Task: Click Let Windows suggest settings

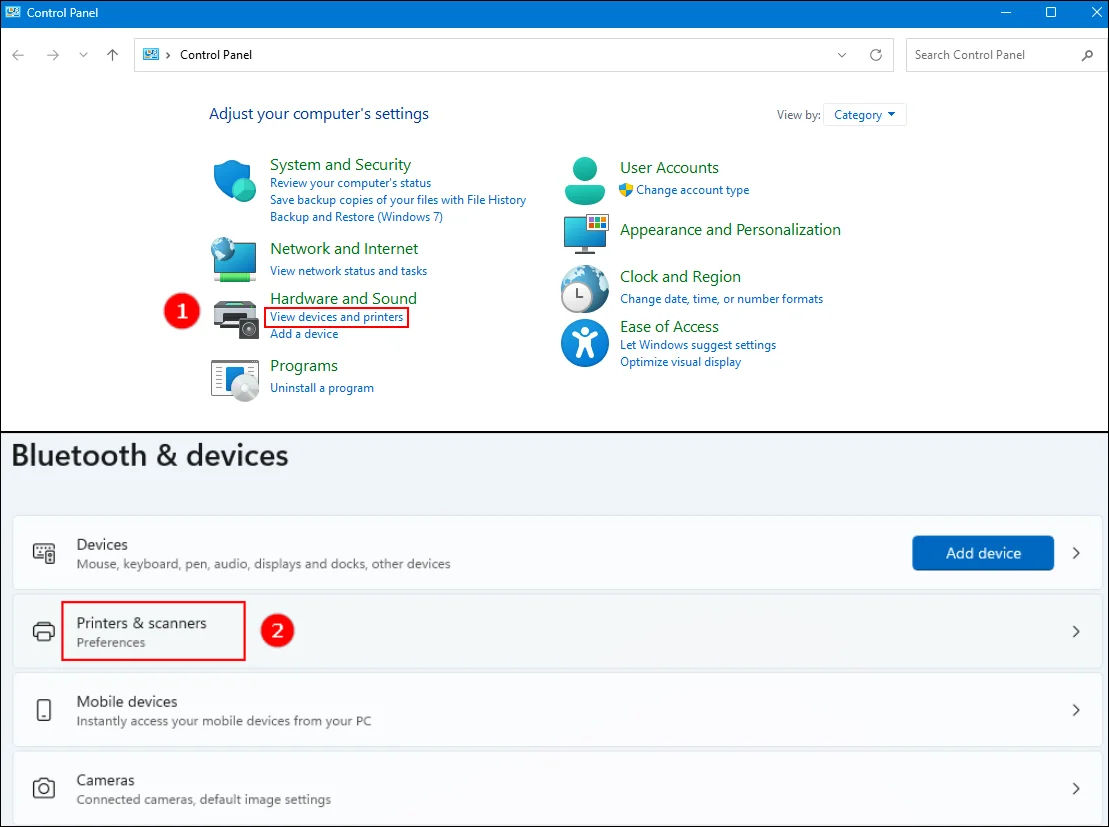Action: pyautogui.click(x=698, y=345)
